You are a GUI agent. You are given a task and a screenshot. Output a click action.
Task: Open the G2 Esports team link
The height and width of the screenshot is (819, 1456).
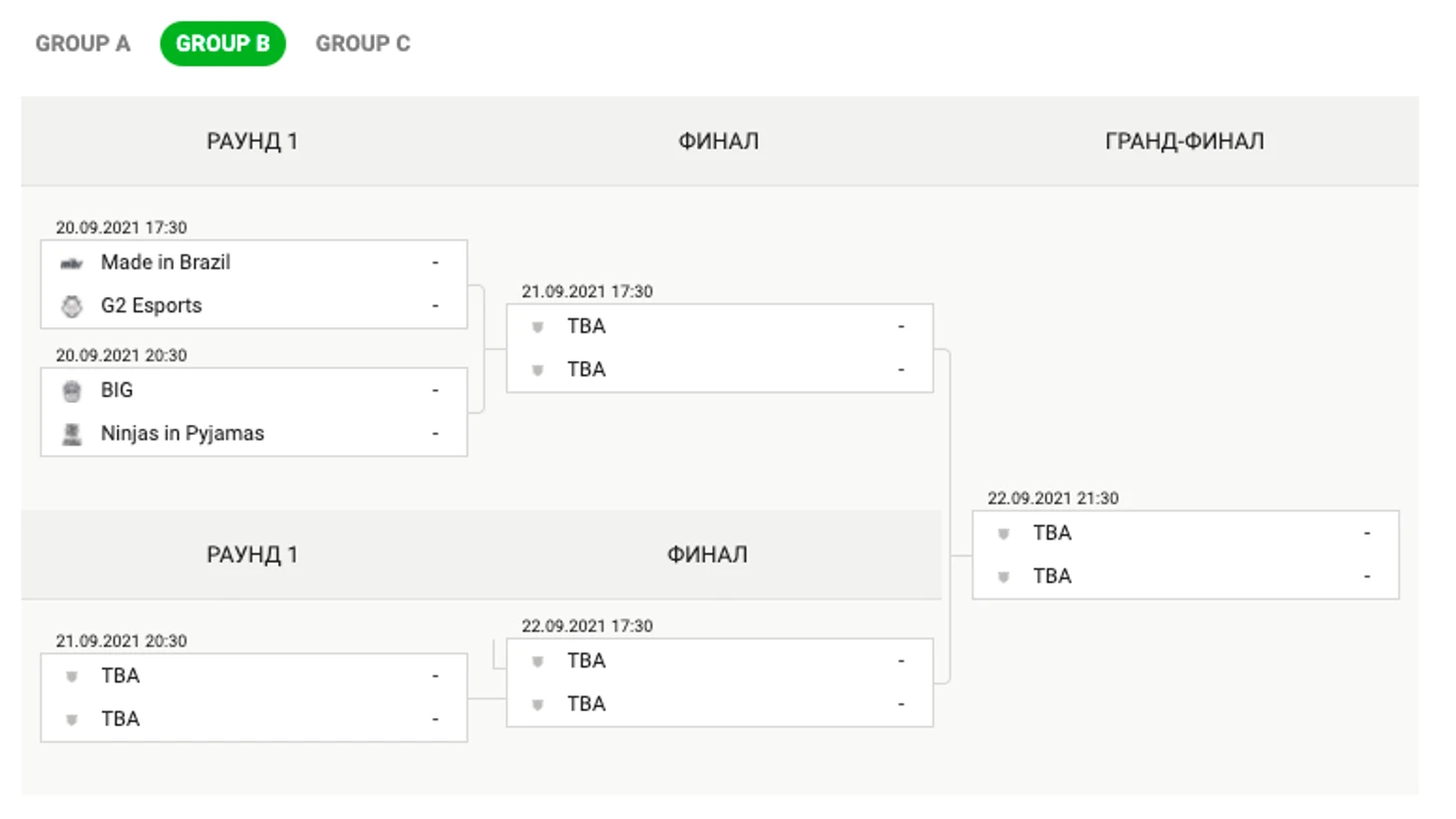tap(152, 305)
